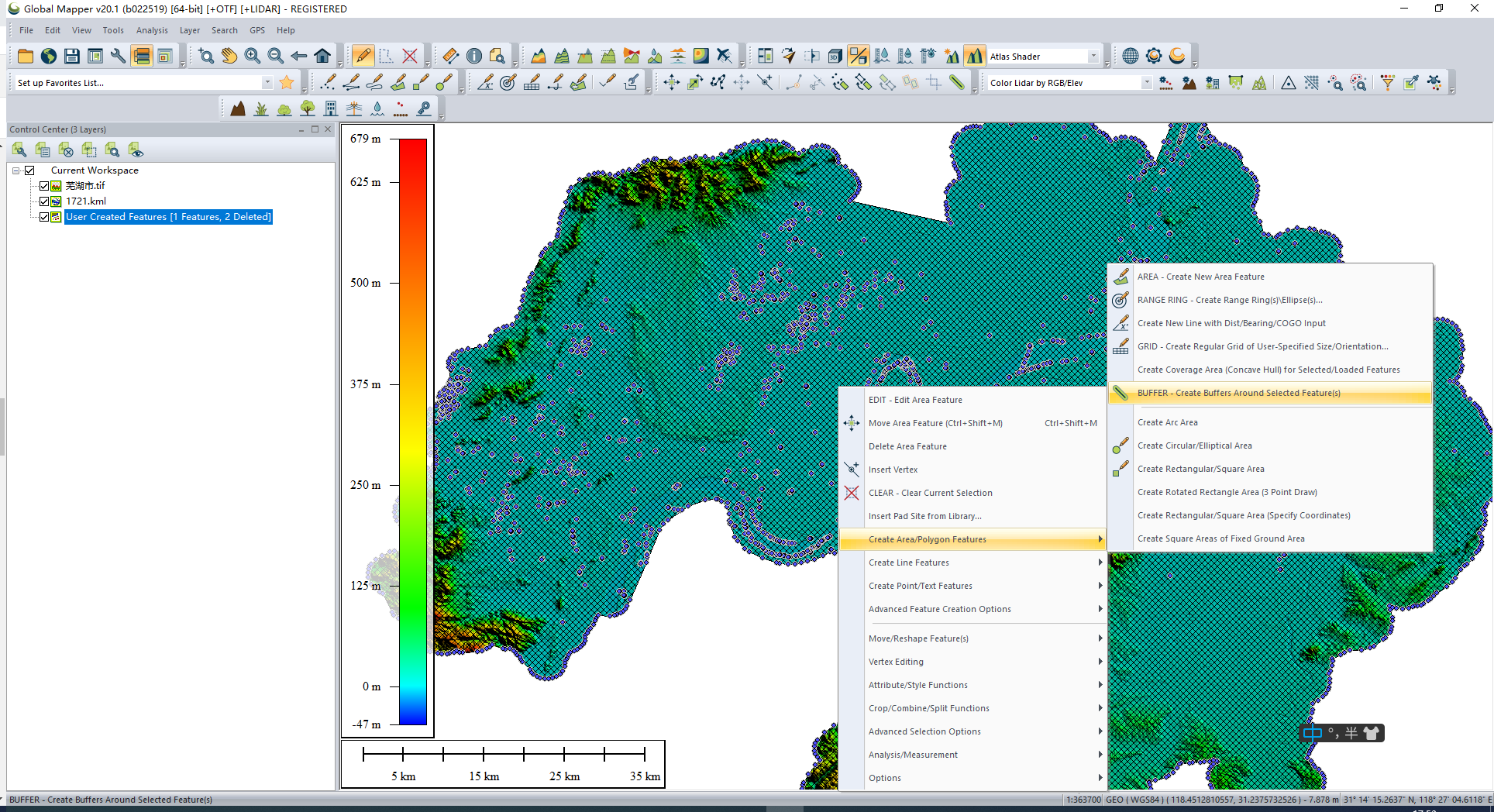Click the Home full-view toolbar icon

click(322, 56)
